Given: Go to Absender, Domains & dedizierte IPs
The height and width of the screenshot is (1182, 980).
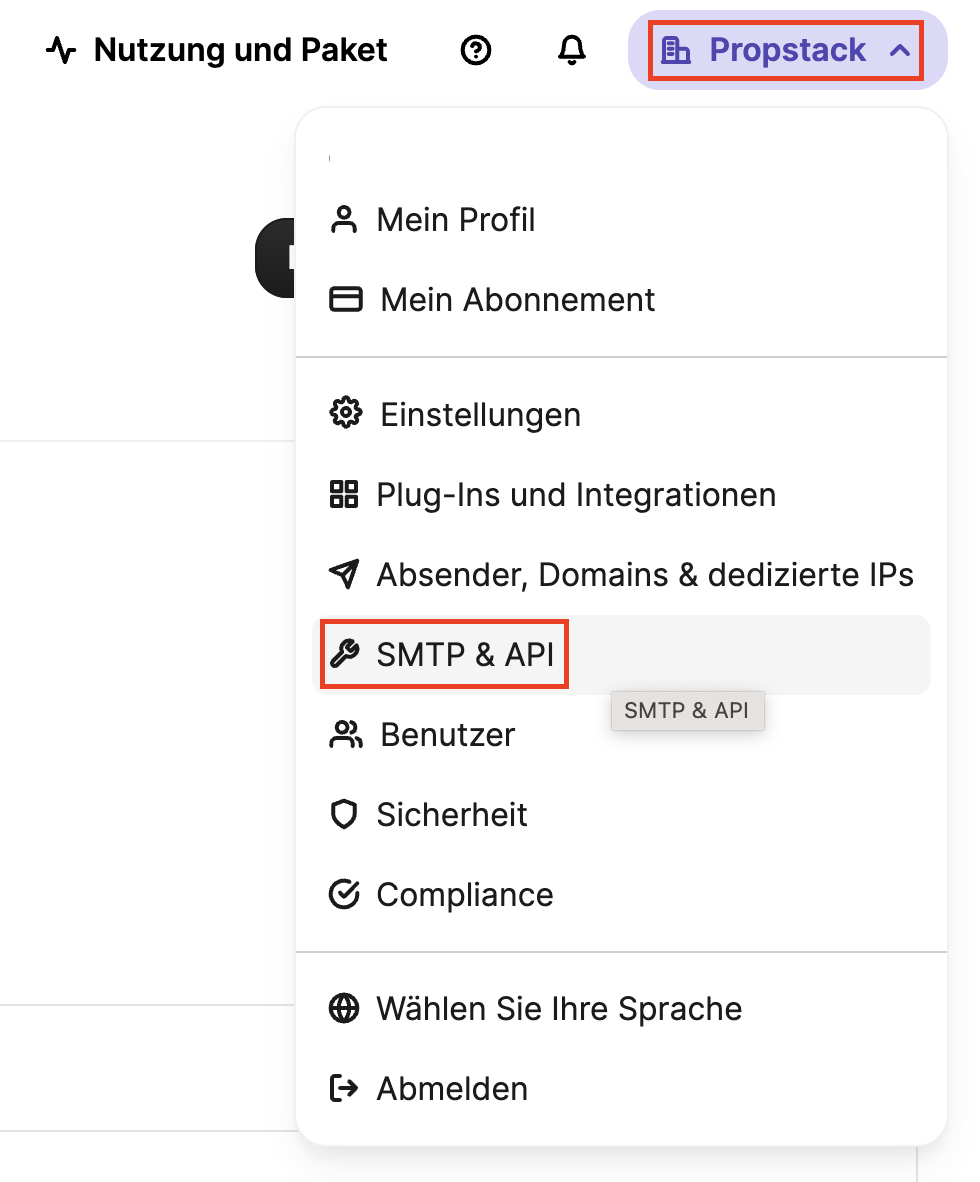Looking at the screenshot, I should point(645,574).
